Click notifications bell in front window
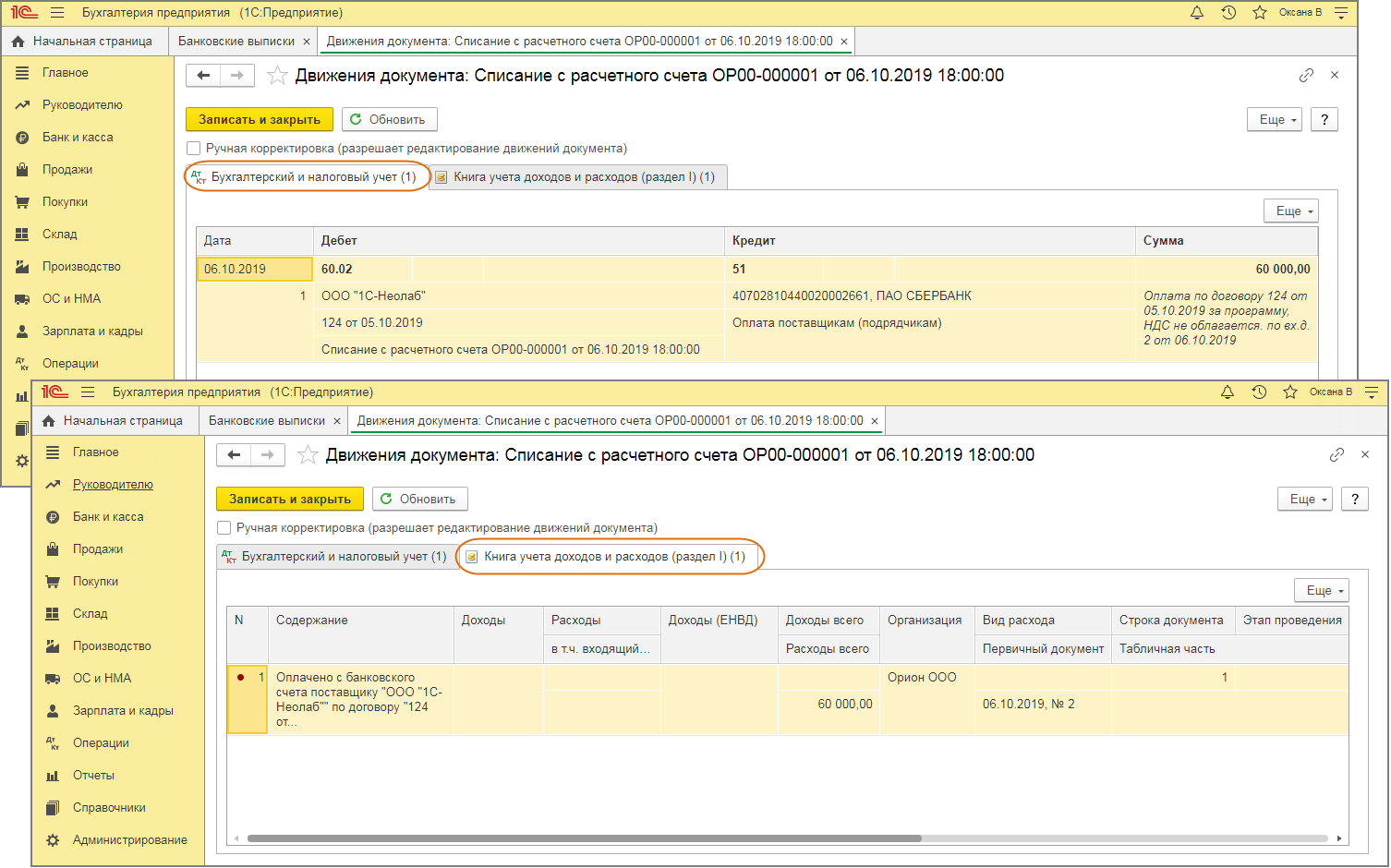The image size is (1391, 868). pyautogui.click(x=1228, y=392)
